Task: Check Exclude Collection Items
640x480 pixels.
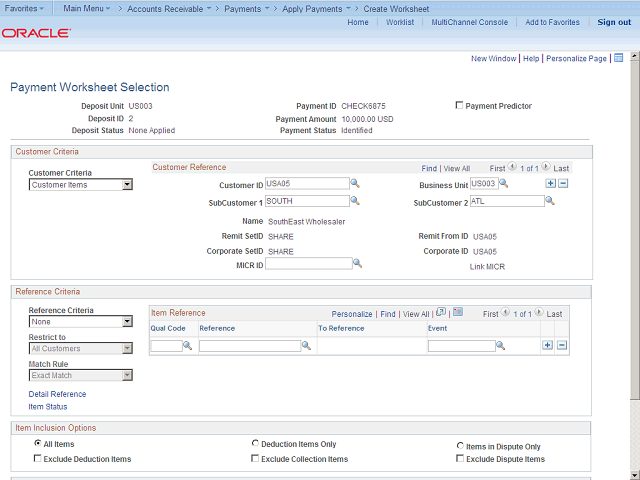Action: 256,459
